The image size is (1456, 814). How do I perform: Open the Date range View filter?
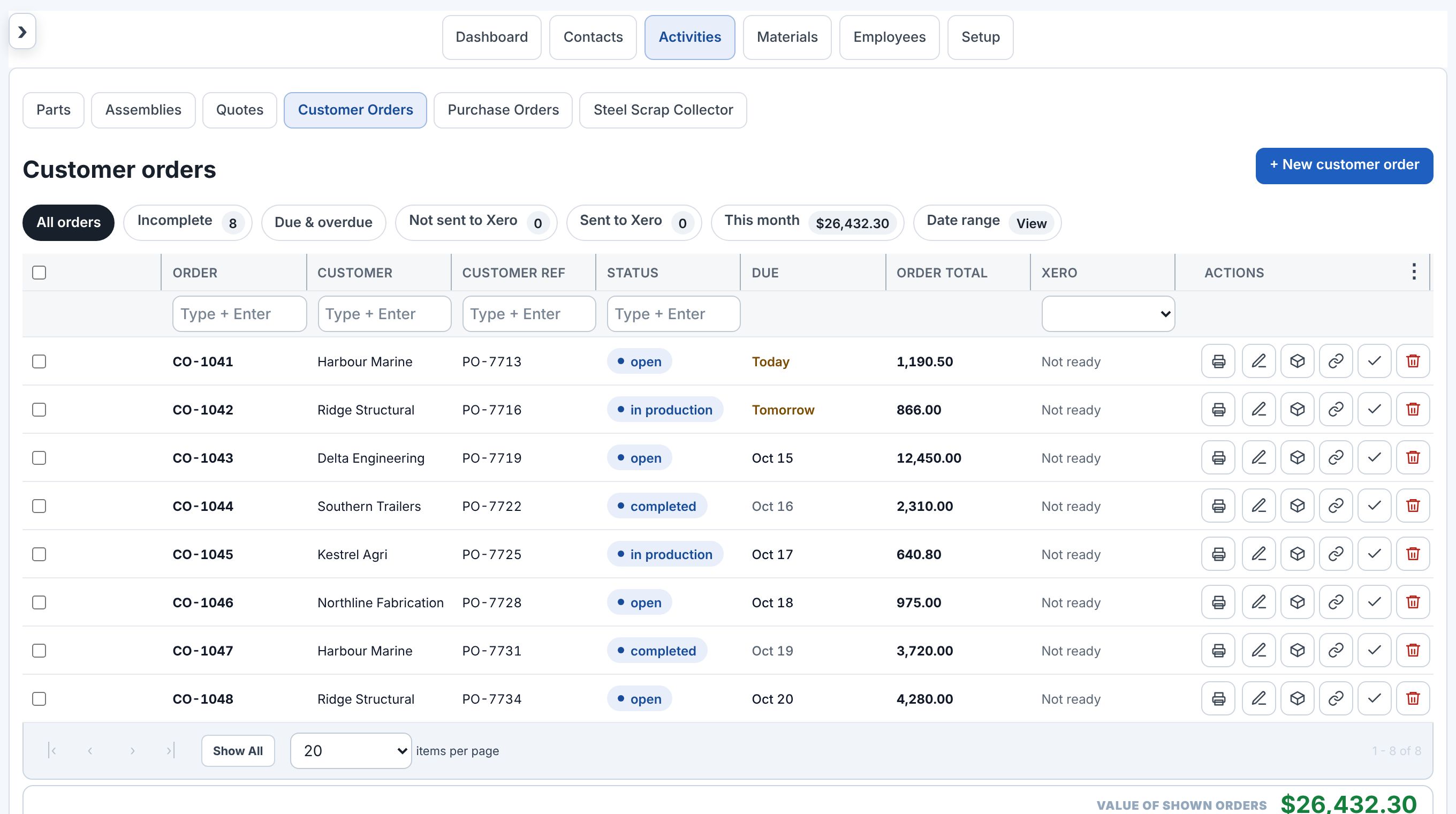tap(987, 222)
